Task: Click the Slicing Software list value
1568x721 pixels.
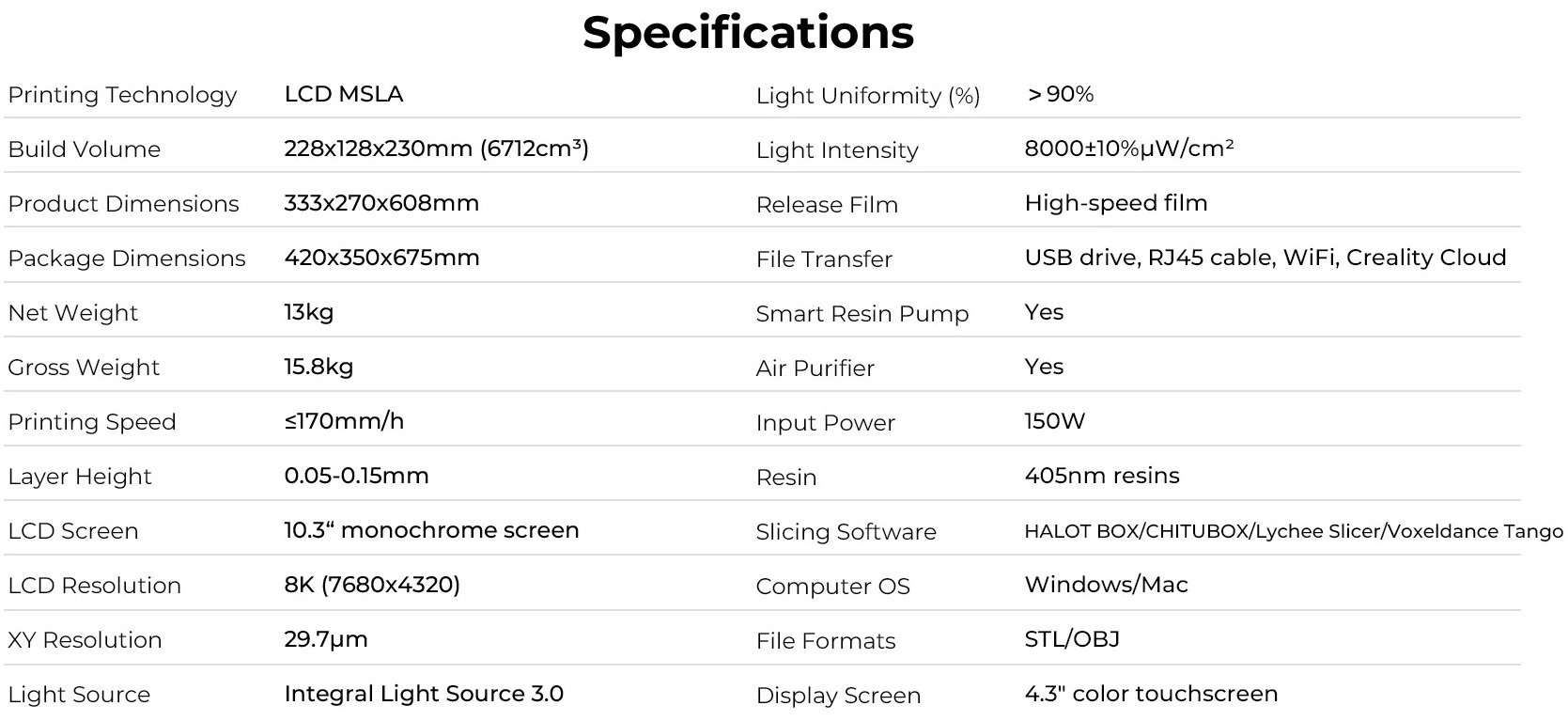Action: tap(1294, 531)
